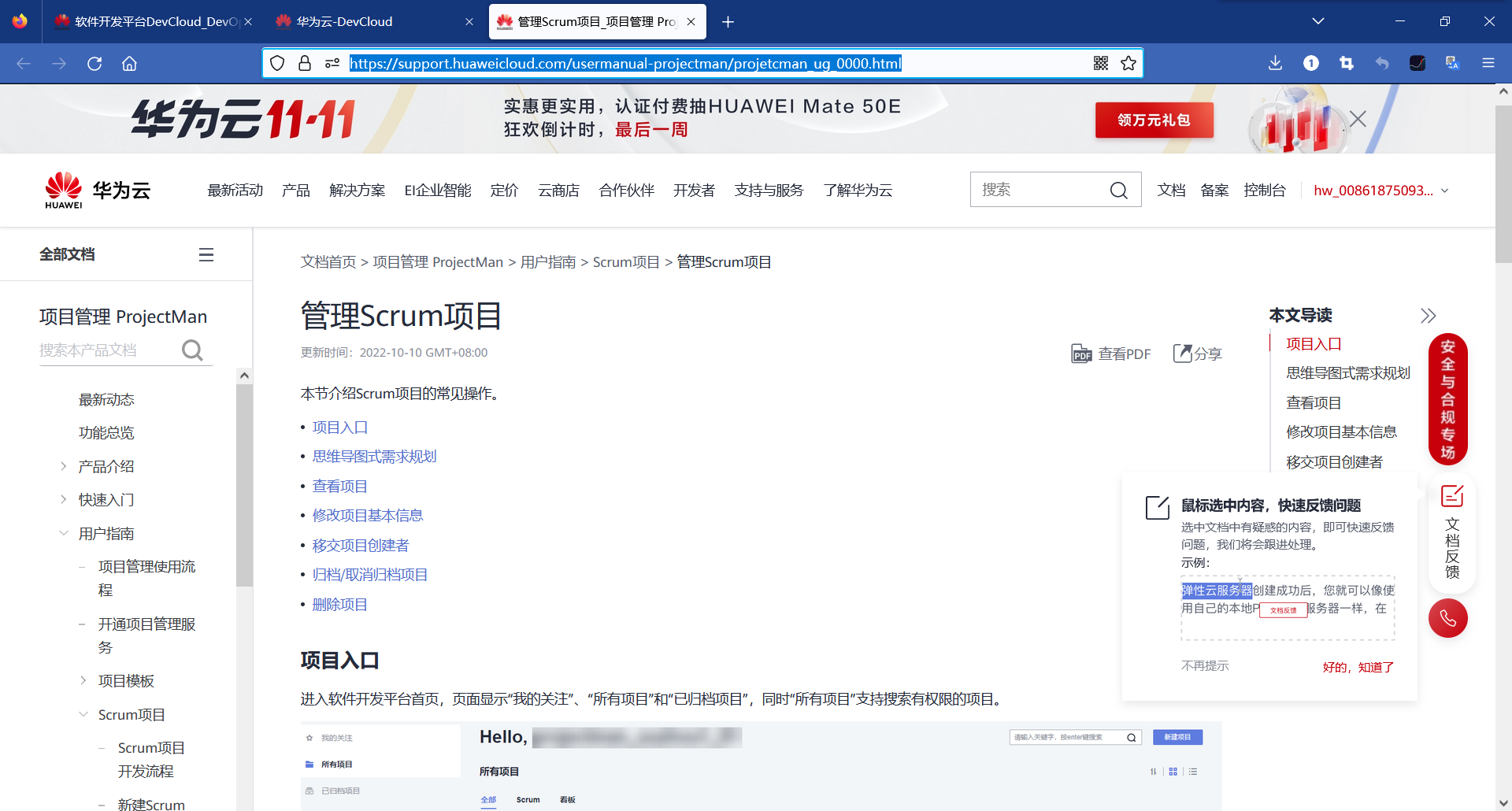
Task: Collapse the 用户指南 tree section
Action: point(64,532)
